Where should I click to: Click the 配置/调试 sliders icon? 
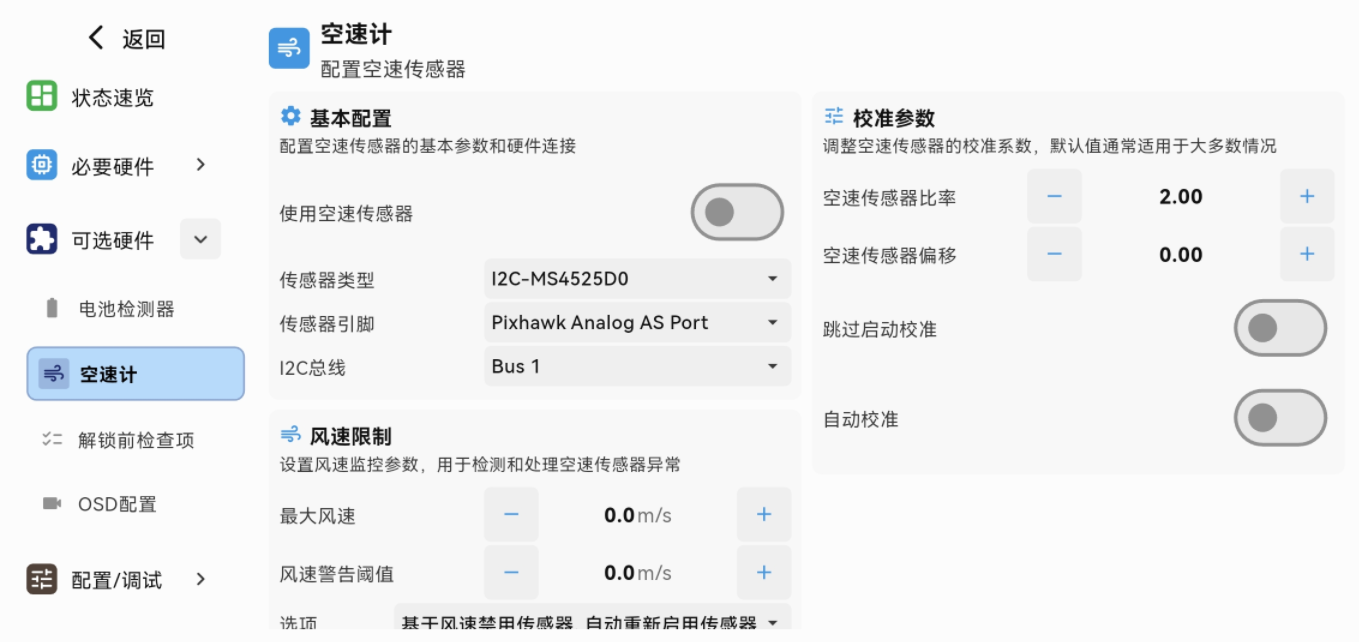[42, 579]
